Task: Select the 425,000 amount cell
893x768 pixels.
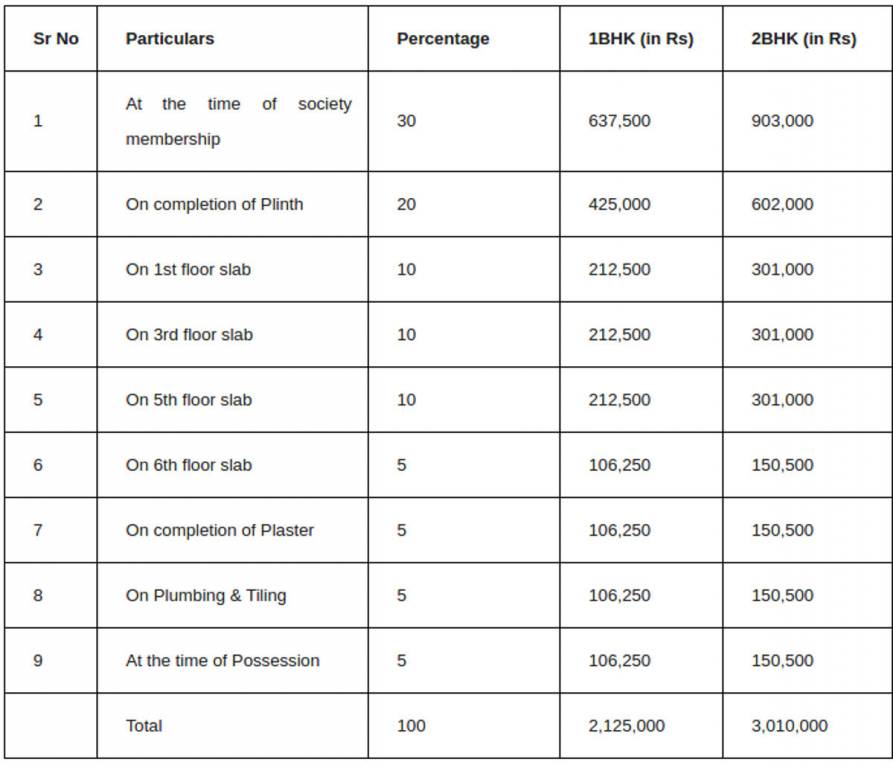Action: pyautogui.click(x=641, y=204)
